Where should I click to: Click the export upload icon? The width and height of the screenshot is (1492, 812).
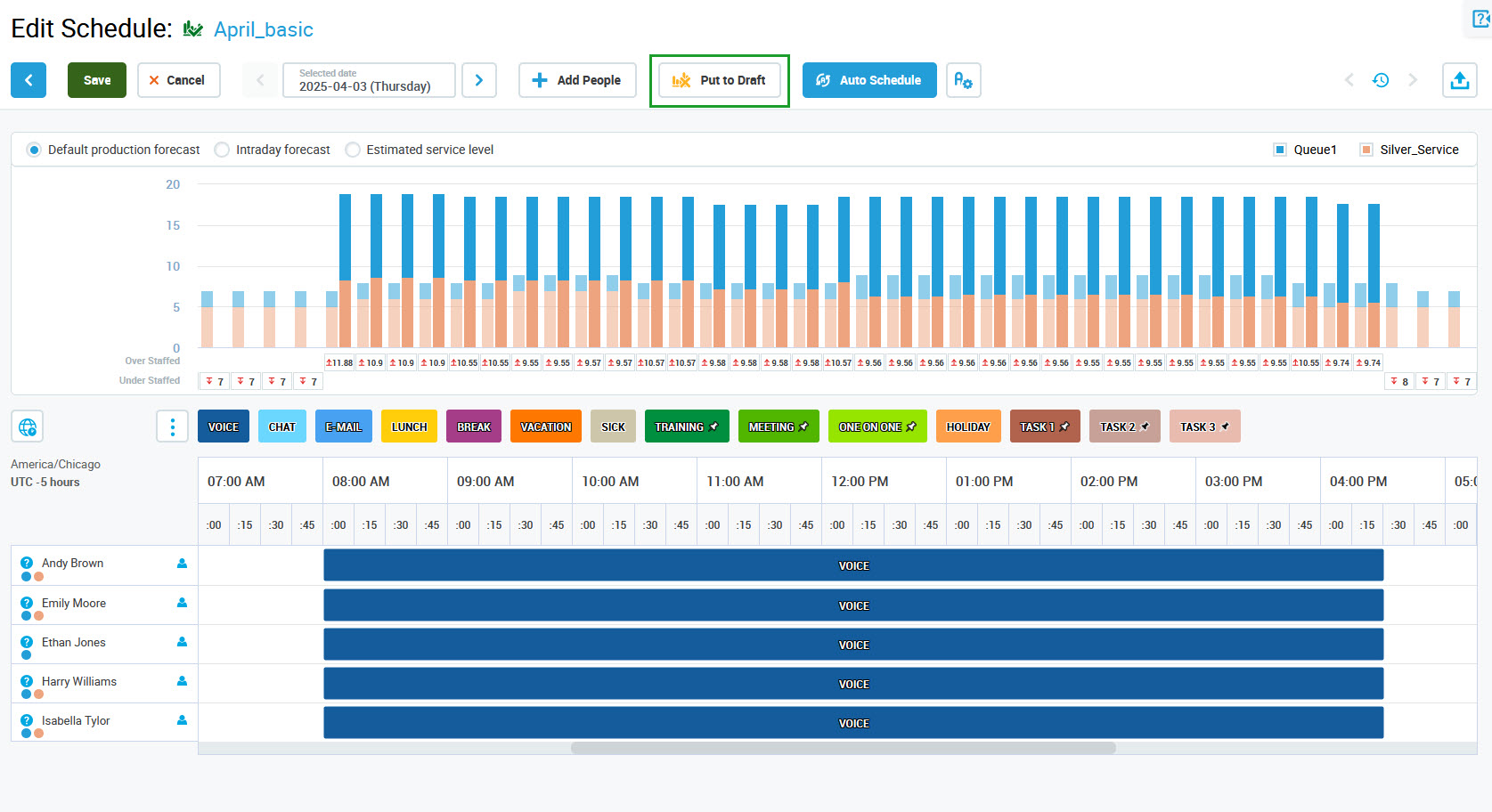click(1459, 80)
